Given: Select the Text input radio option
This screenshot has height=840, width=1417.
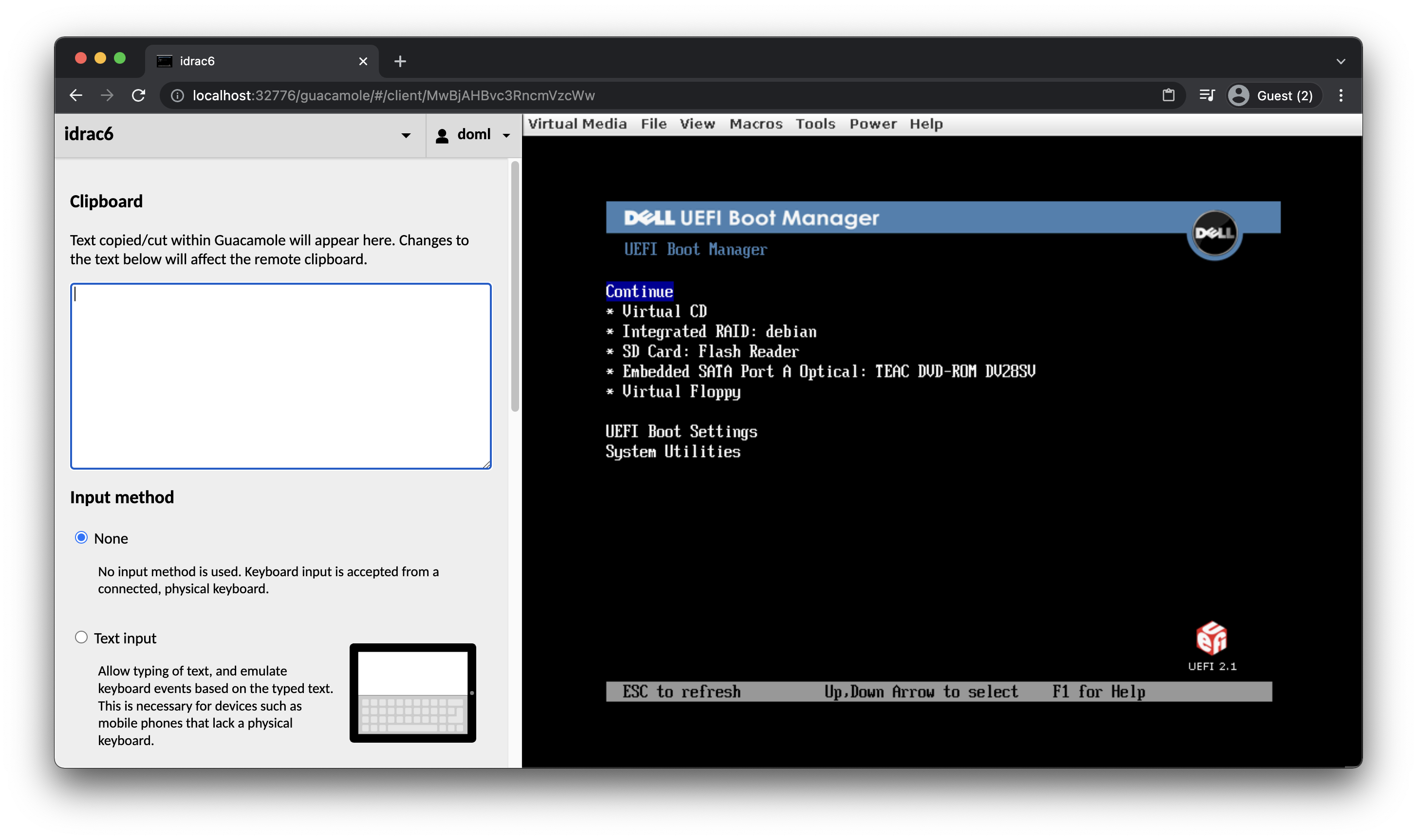Looking at the screenshot, I should [81, 638].
